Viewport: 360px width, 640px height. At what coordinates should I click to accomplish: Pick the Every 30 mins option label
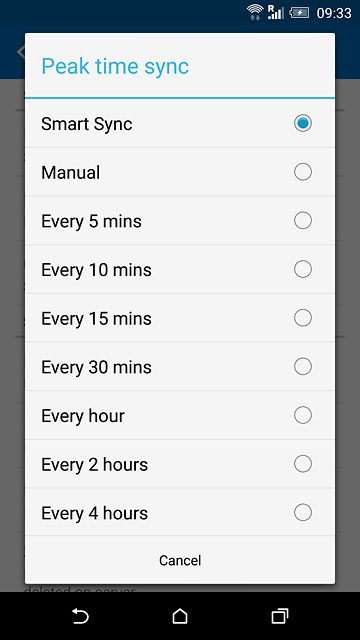coord(96,367)
